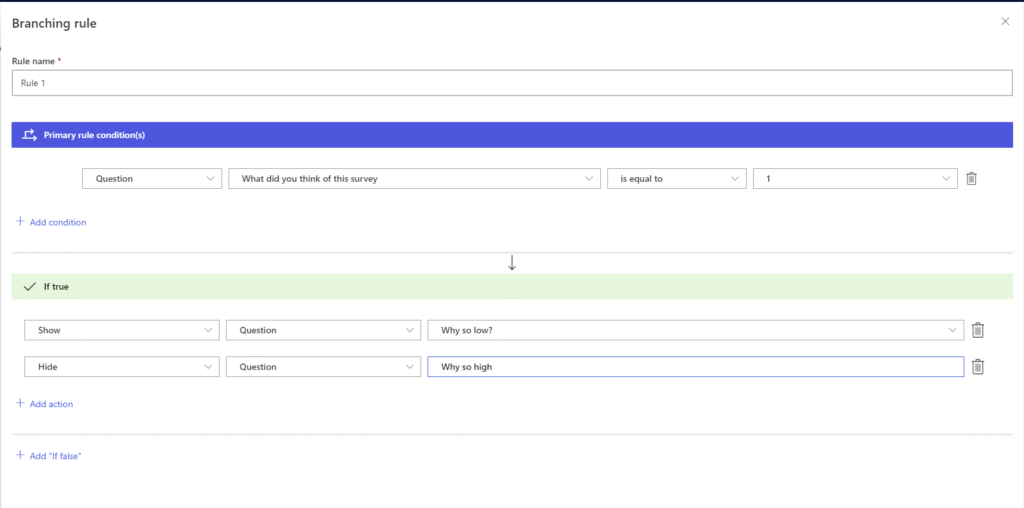
Task: Close the Branching rule panel
Action: click(x=1005, y=22)
